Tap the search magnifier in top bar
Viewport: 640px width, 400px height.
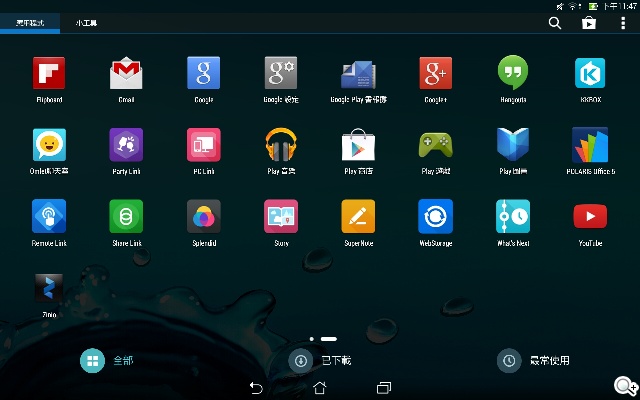[555, 23]
